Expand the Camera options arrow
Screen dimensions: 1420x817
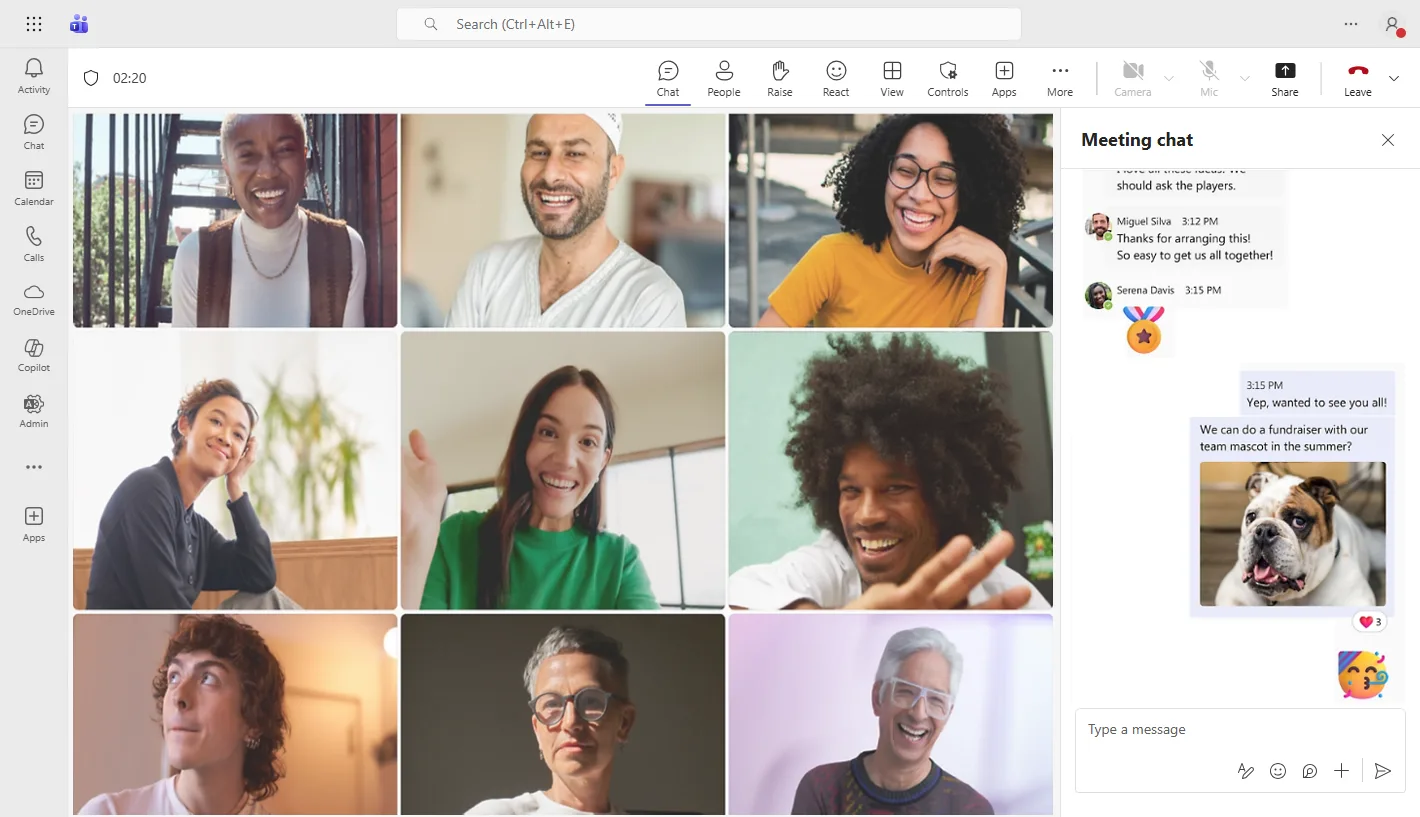1169,78
